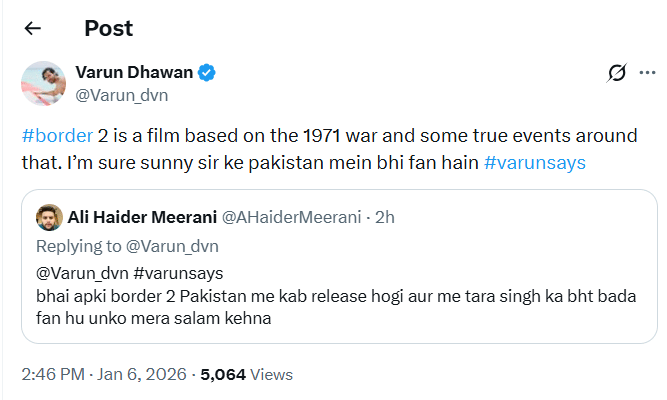Image resolution: width=667 pixels, height=400 pixels.
Task: Click Ali Haider Meerani's small avatar
Action: tap(48, 217)
